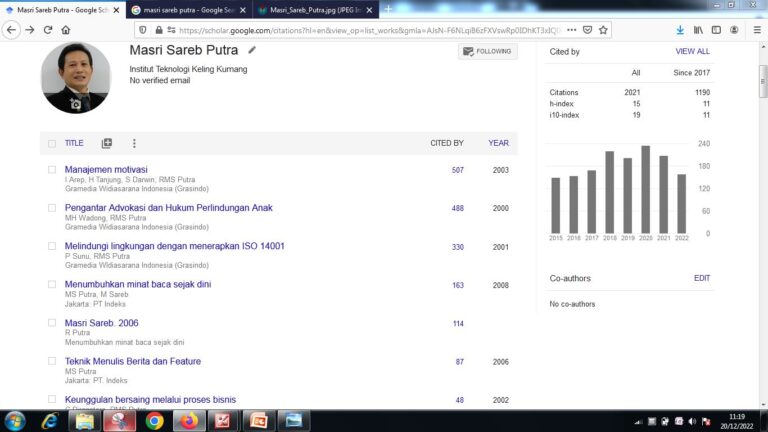Close the Masri Sareb Putra Scholar tab
Image resolution: width=768 pixels, height=432 pixels.
click(116, 10)
